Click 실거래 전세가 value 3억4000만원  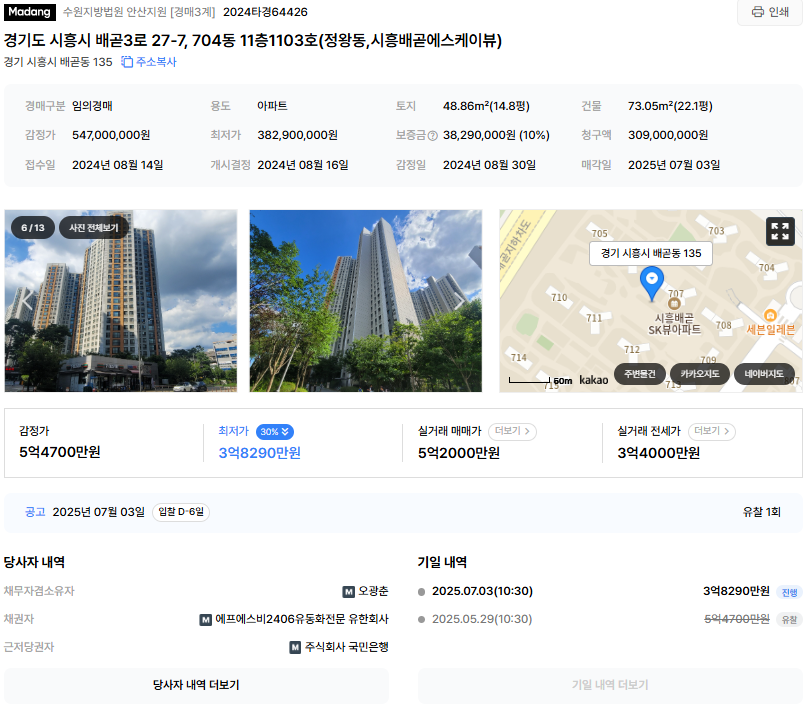click(x=659, y=453)
